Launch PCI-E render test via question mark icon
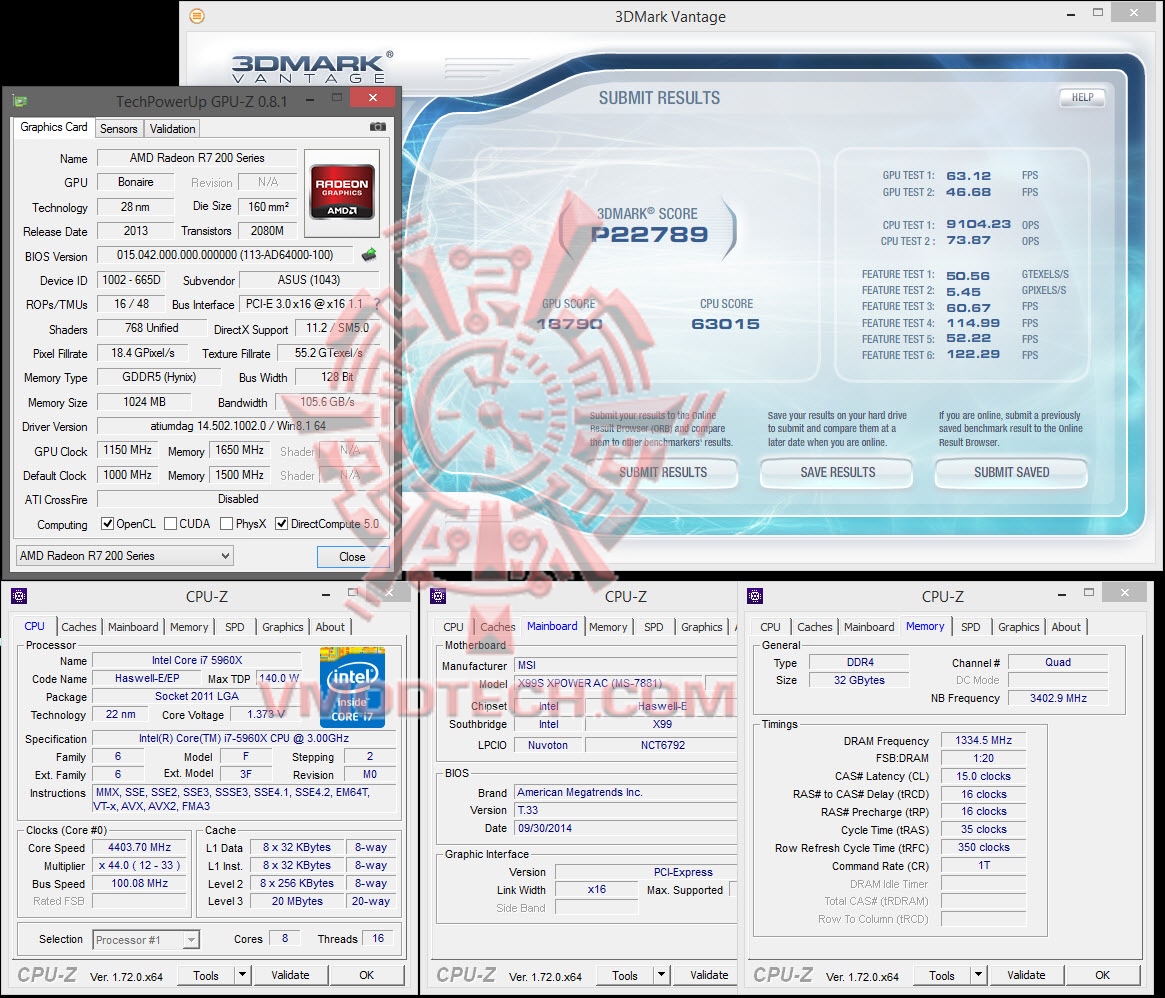Screen dimensions: 1165x998 pyautogui.click(x=378, y=304)
